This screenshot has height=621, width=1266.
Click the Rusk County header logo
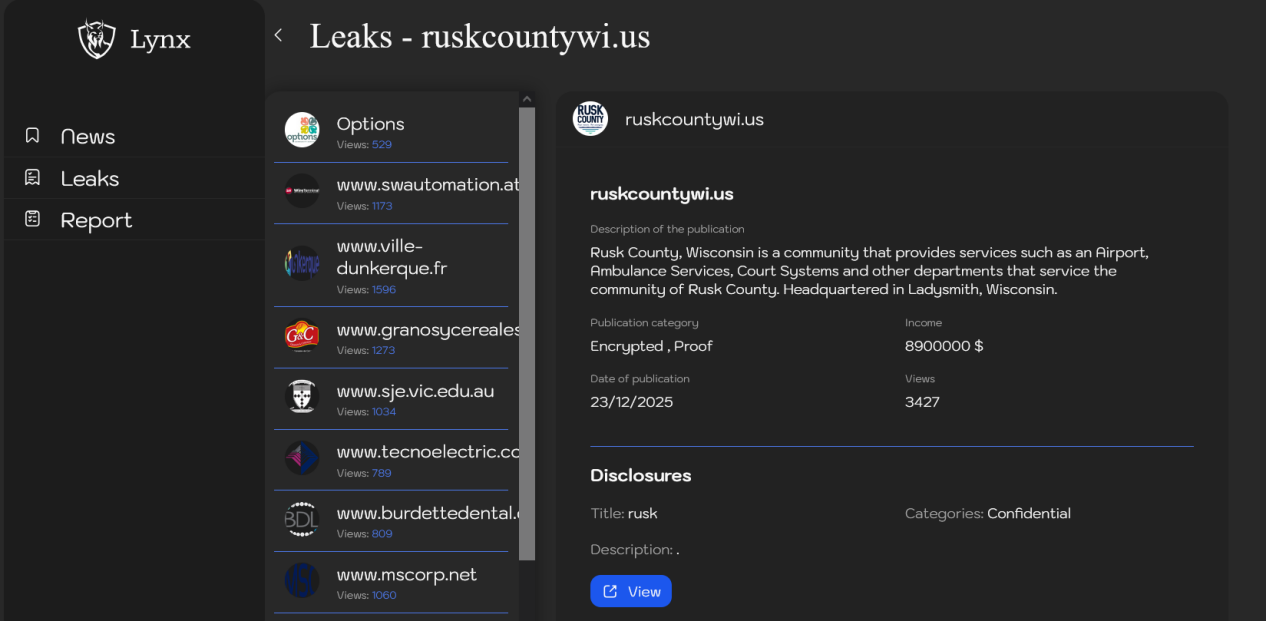590,119
